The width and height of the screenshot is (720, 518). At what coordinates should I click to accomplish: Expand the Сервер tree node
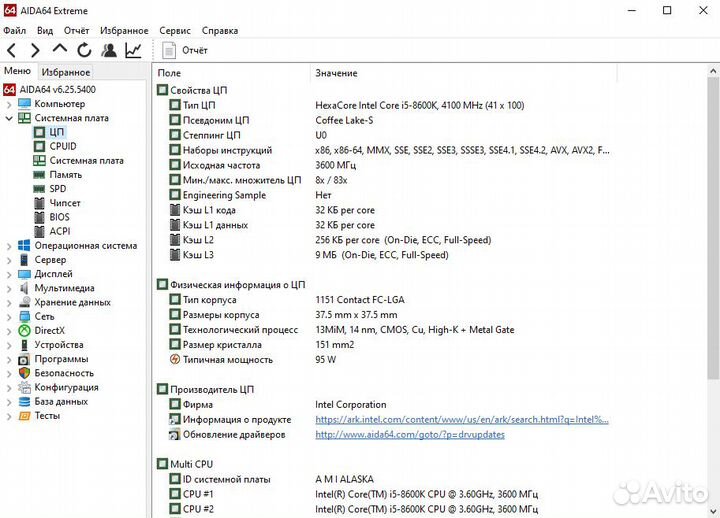9,260
